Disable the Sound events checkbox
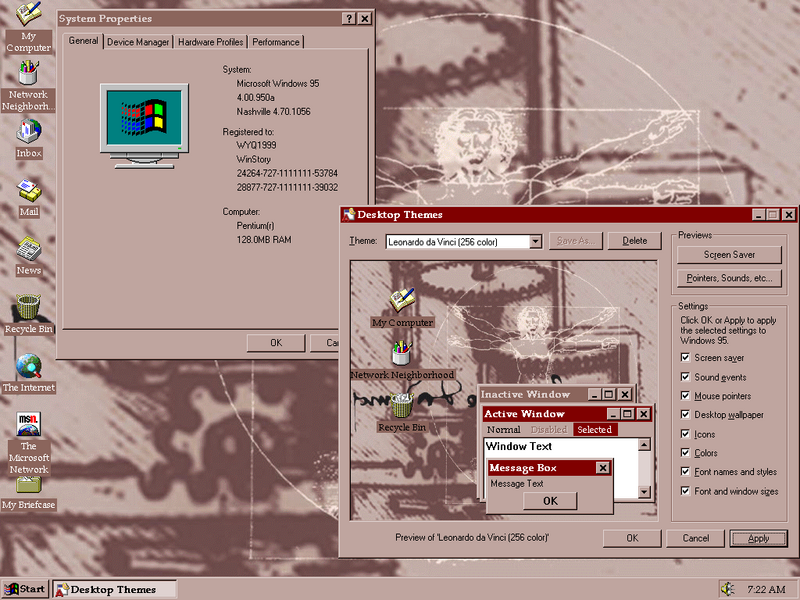Image resolution: width=800 pixels, height=600 pixels. 687,377
